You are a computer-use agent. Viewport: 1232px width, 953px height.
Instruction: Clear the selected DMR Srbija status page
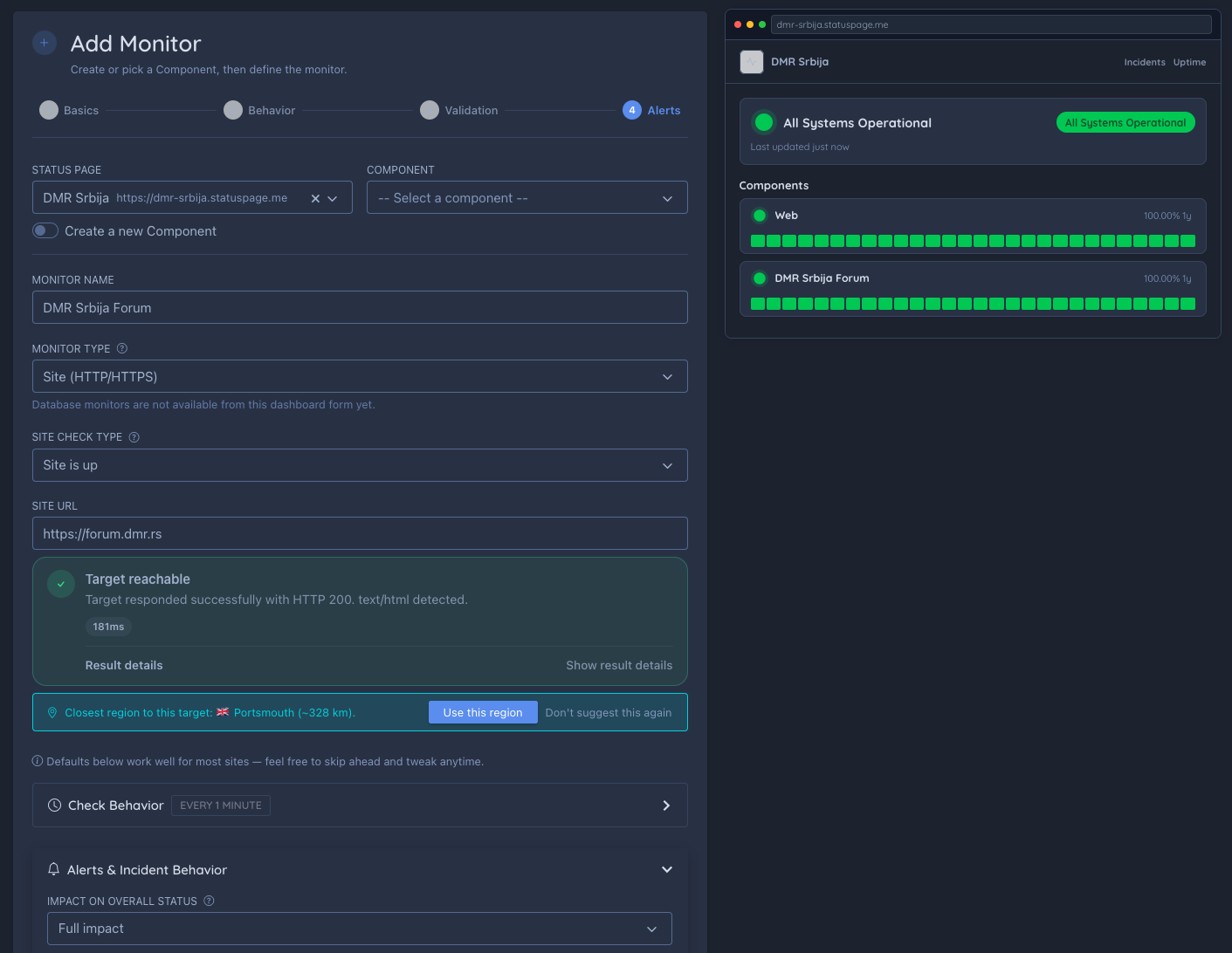click(315, 198)
